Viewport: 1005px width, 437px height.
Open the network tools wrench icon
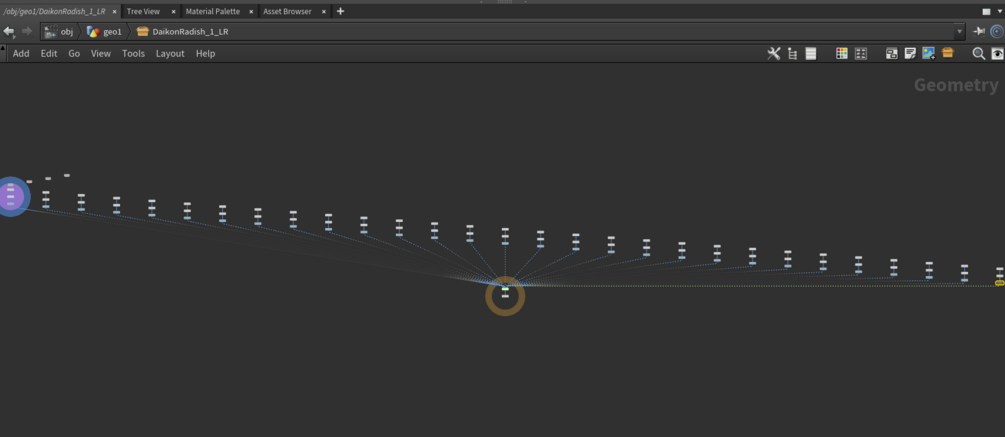coord(774,54)
